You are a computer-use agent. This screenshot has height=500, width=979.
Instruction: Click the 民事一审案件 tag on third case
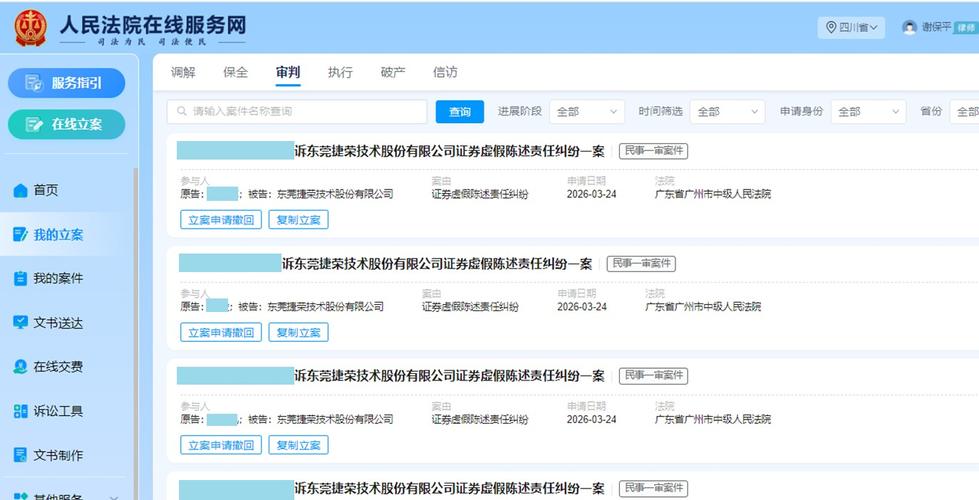coord(654,376)
